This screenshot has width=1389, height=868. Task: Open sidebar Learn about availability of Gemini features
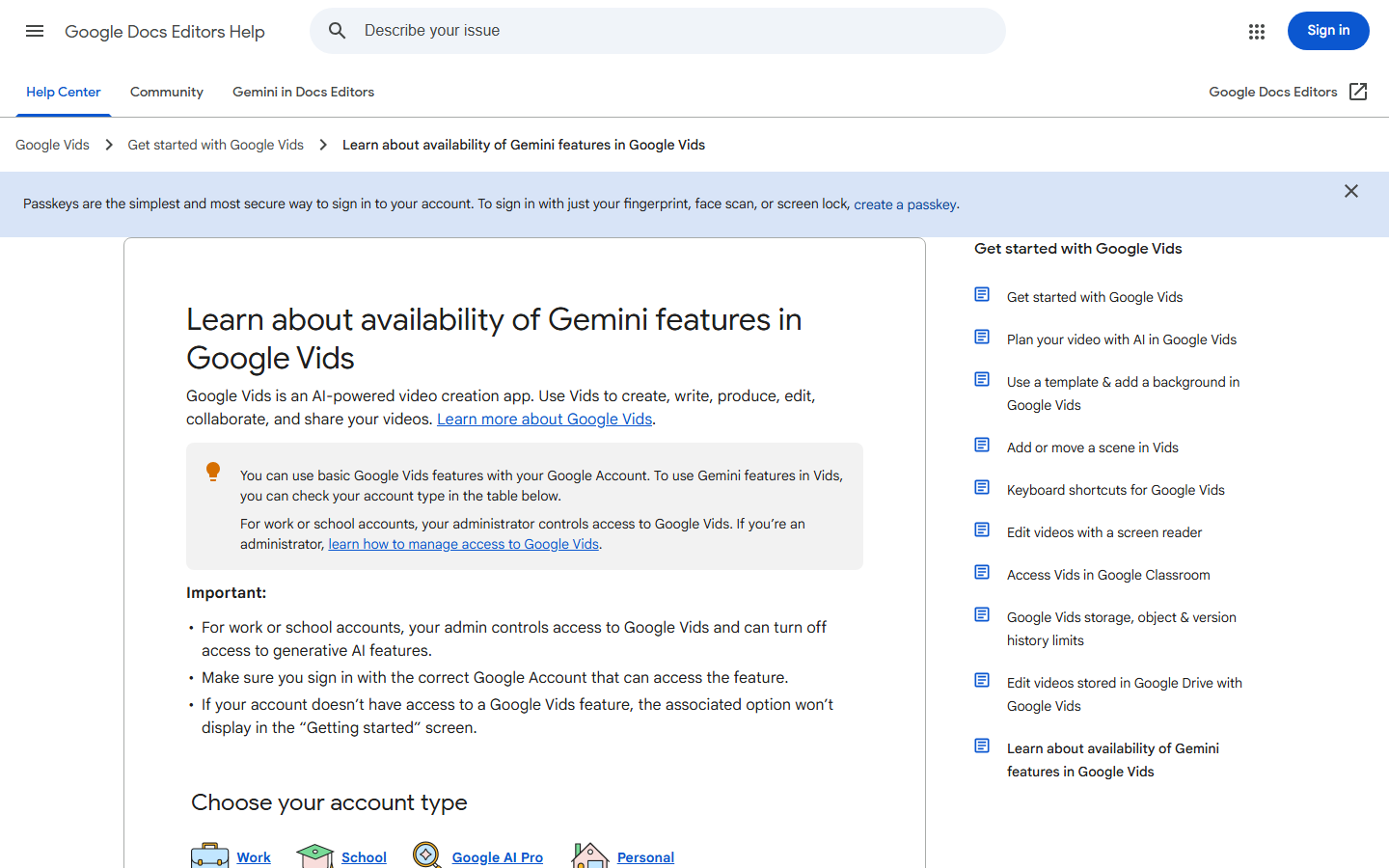1113,760
